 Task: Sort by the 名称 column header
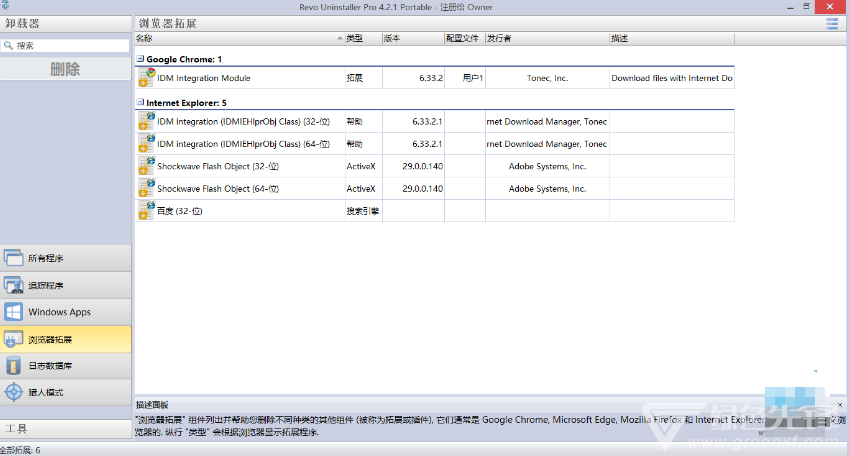pyautogui.click(x=239, y=38)
